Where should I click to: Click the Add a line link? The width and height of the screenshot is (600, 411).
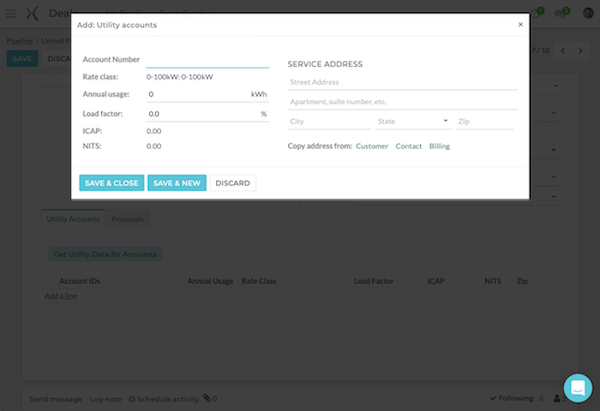tap(61, 296)
